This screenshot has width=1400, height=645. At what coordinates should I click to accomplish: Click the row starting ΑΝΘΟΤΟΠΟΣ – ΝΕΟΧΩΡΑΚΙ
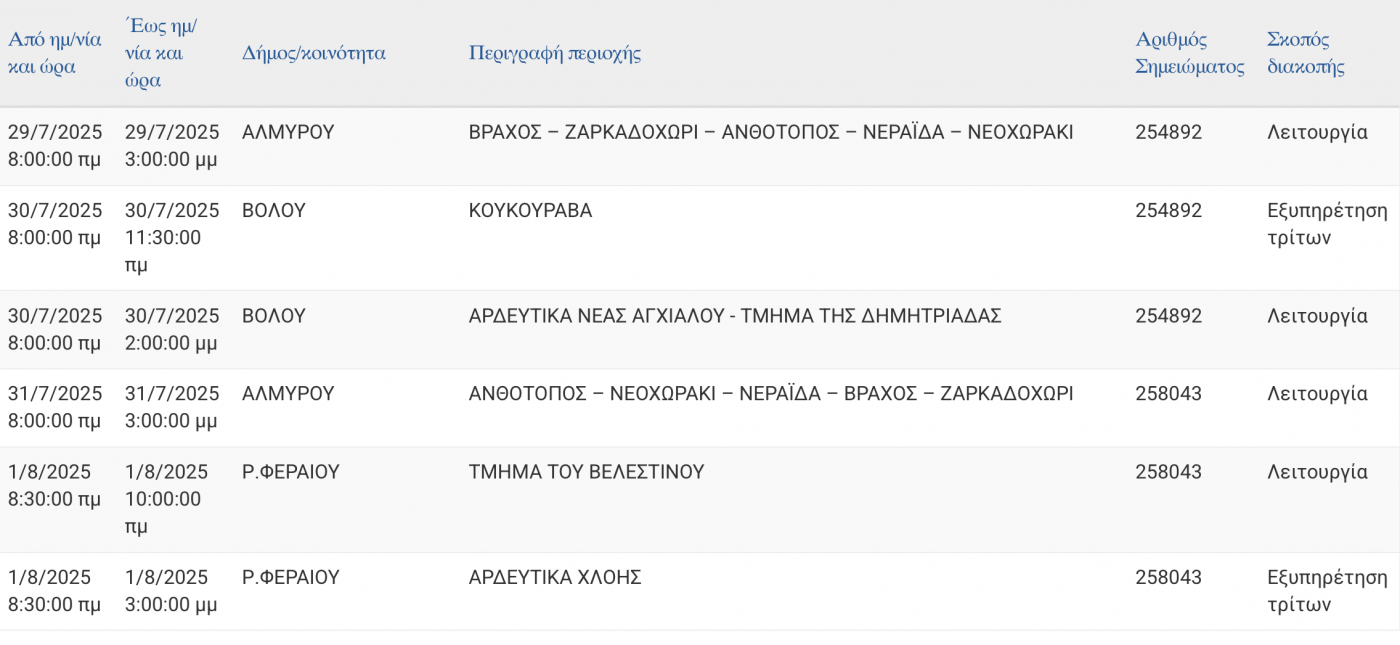[x=700, y=408]
